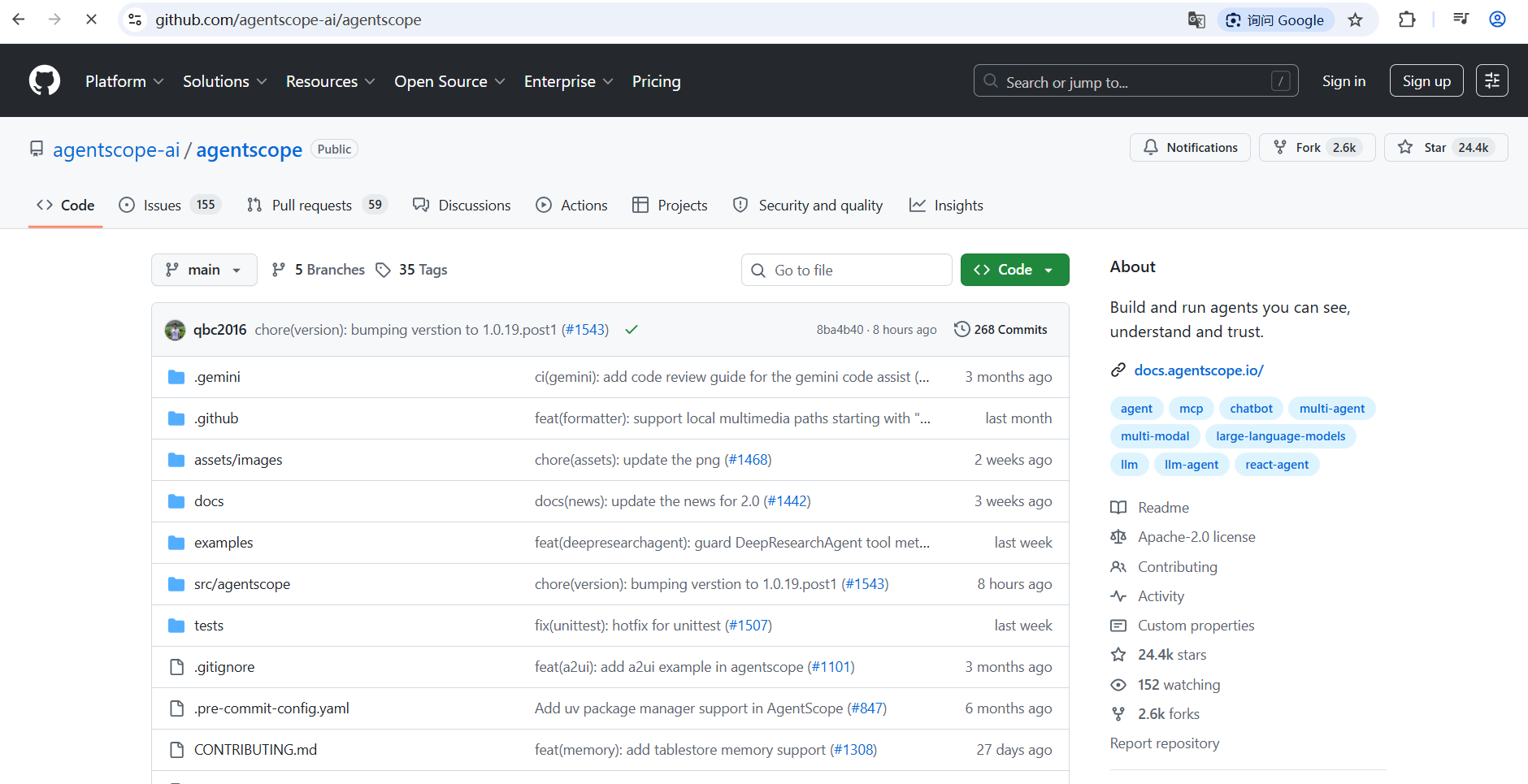Expand the Platform menu

tap(124, 81)
